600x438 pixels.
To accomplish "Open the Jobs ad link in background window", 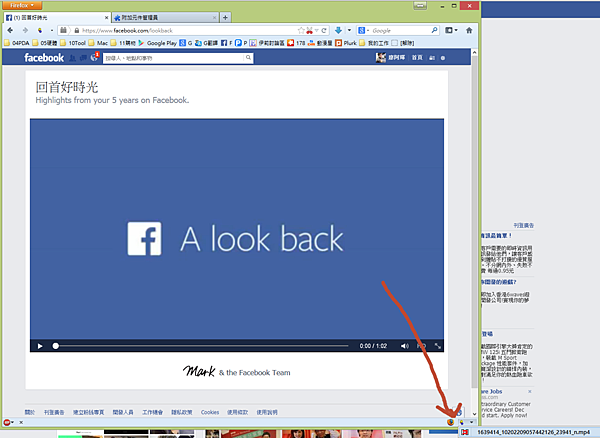I will 492,391.
